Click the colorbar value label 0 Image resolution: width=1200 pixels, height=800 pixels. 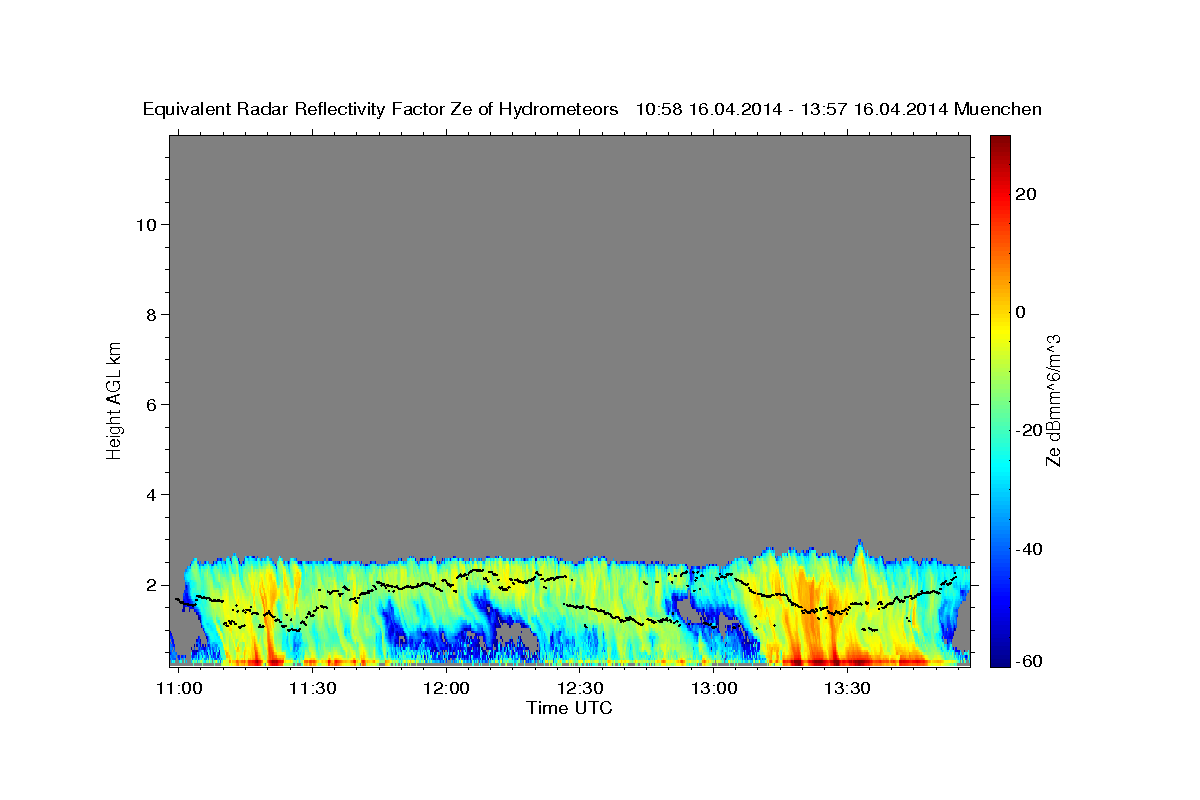(1021, 312)
